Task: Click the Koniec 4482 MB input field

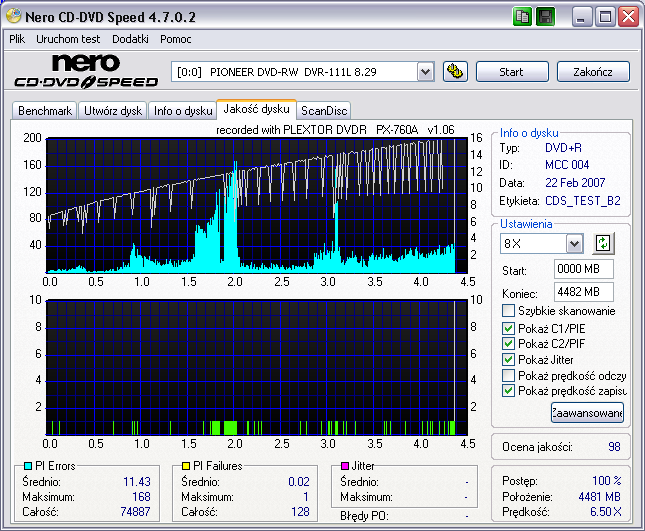Action: (x=584, y=292)
